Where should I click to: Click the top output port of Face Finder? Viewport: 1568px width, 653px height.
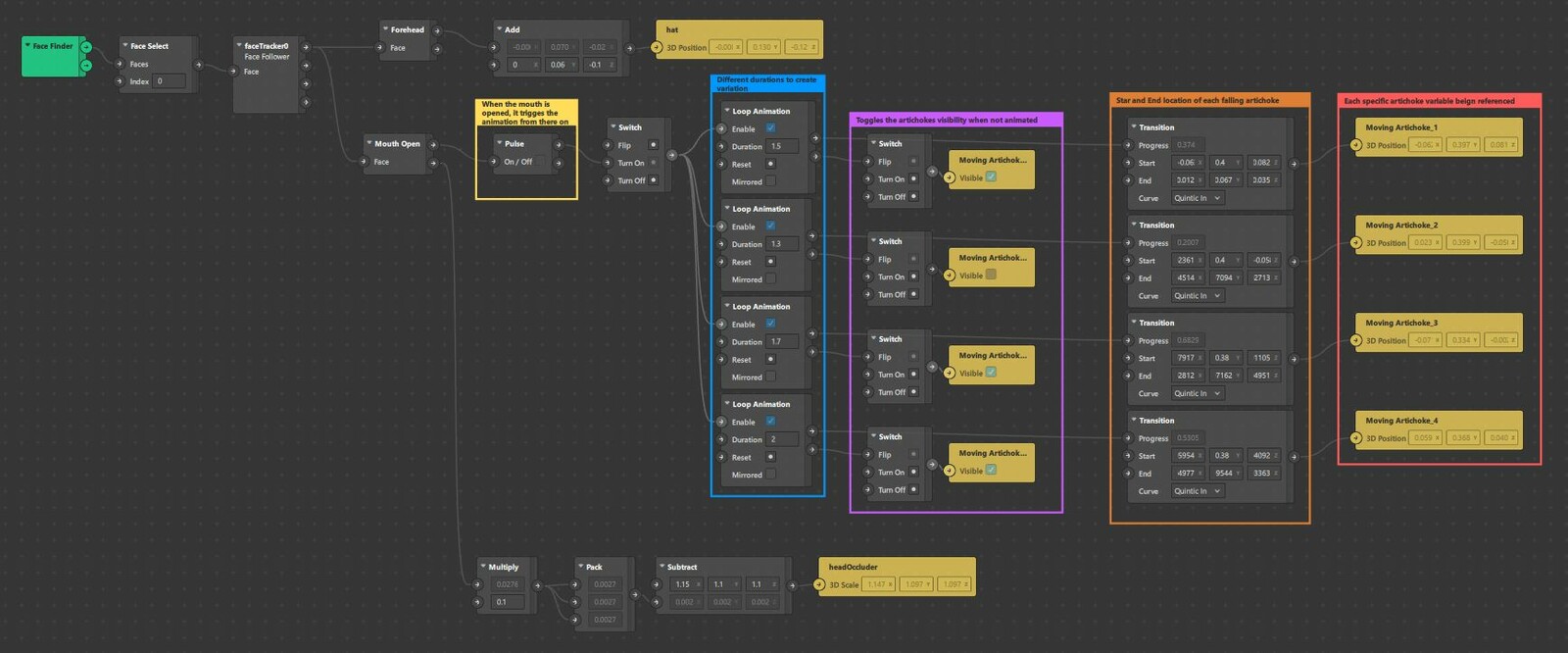[86, 47]
